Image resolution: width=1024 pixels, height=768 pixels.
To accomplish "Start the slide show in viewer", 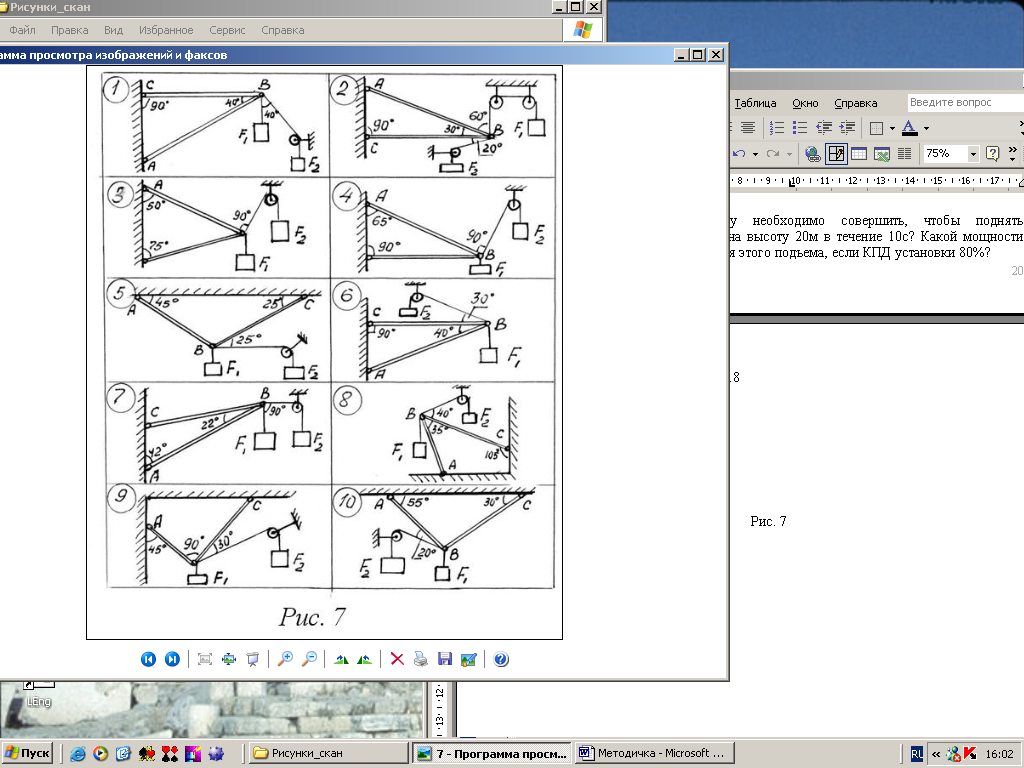I will coord(253,659).
